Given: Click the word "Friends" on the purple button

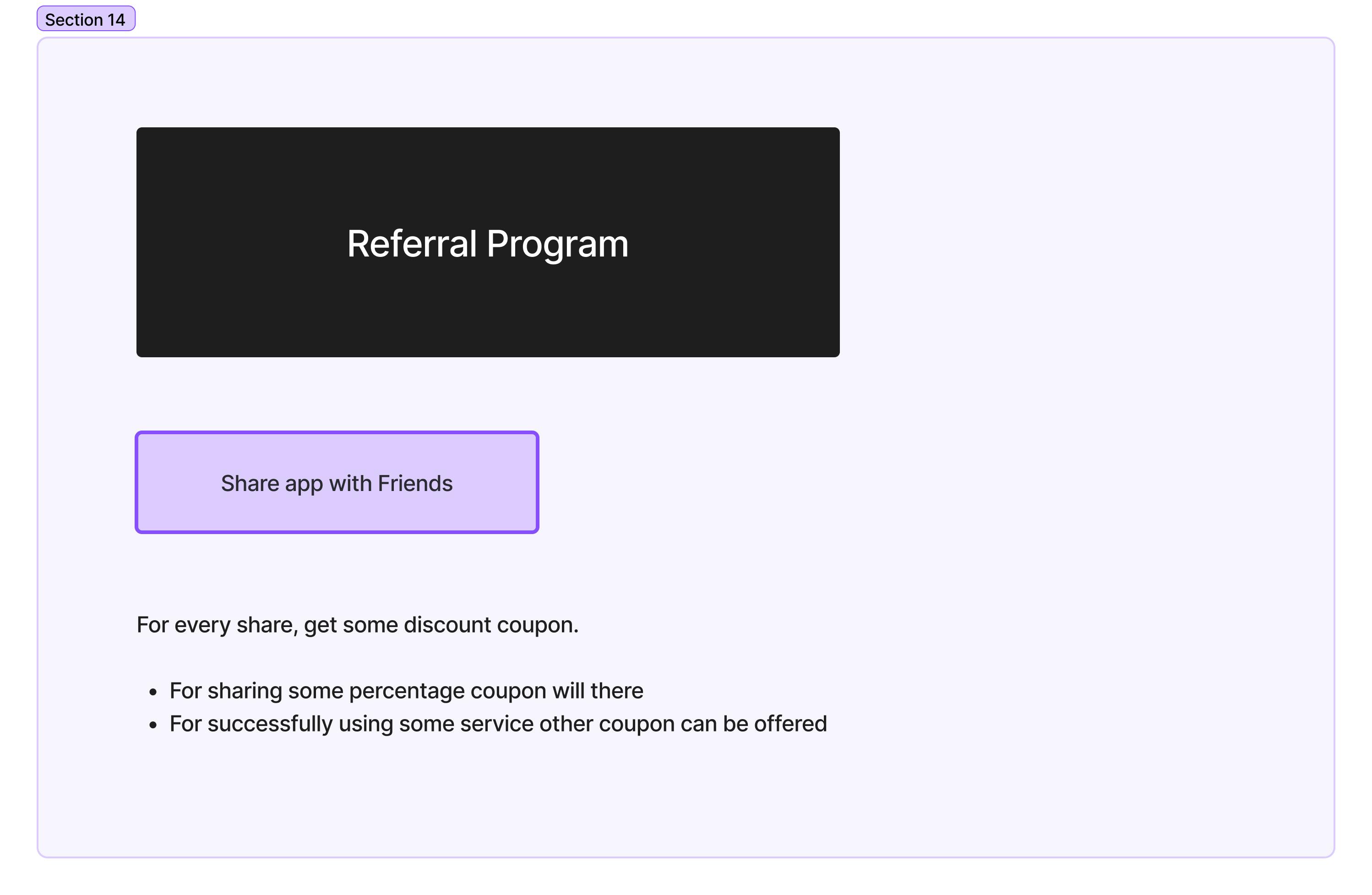Looking at the screenshot, I should pos(414,483).
